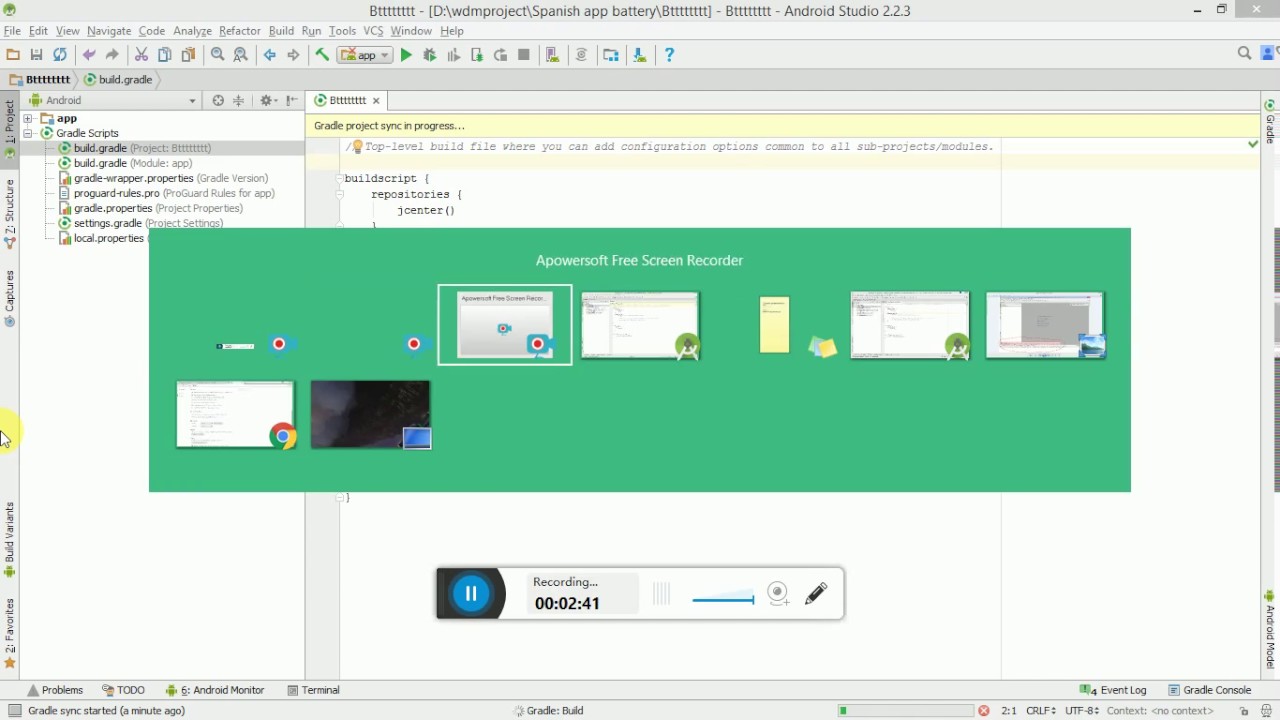1280x720 pixels.
Task: Click the Gradle build progress bar
Action: tap(905, 711)
